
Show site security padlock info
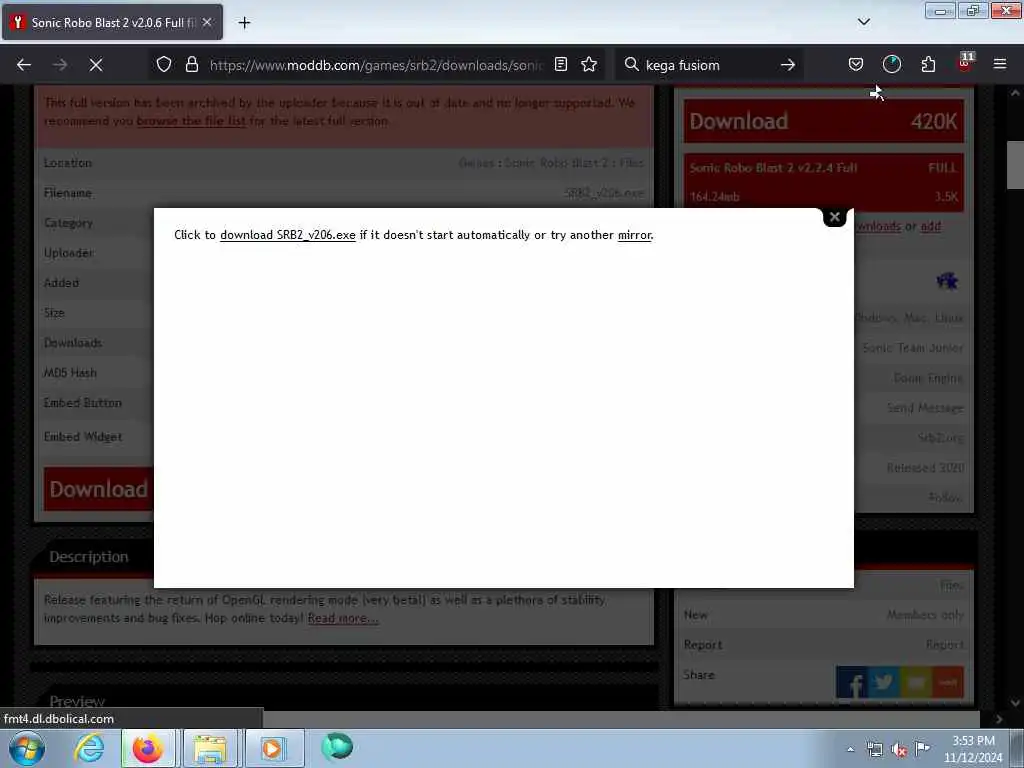pos(191,65)
